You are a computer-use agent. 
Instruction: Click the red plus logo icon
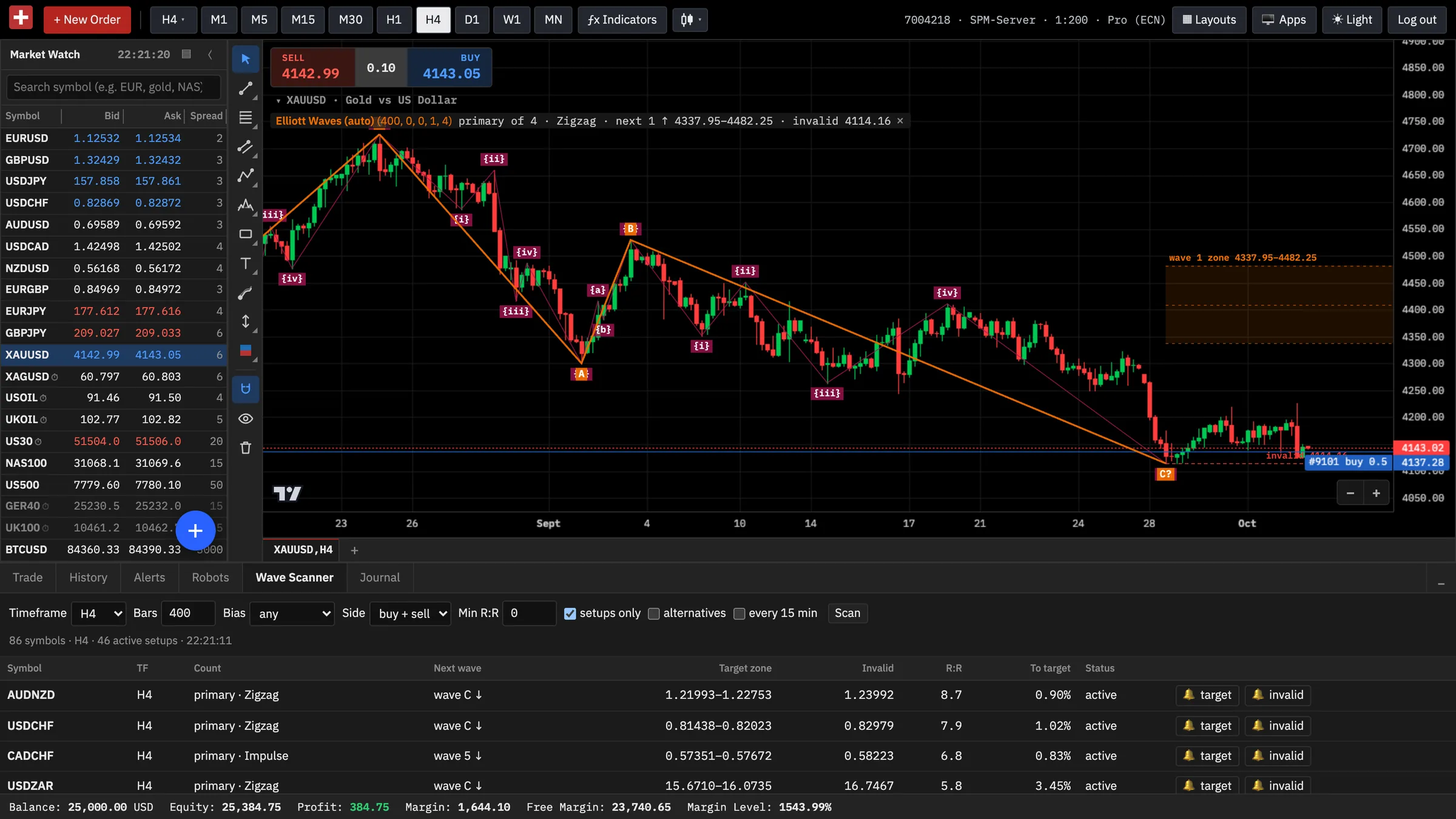click(21, 18)
